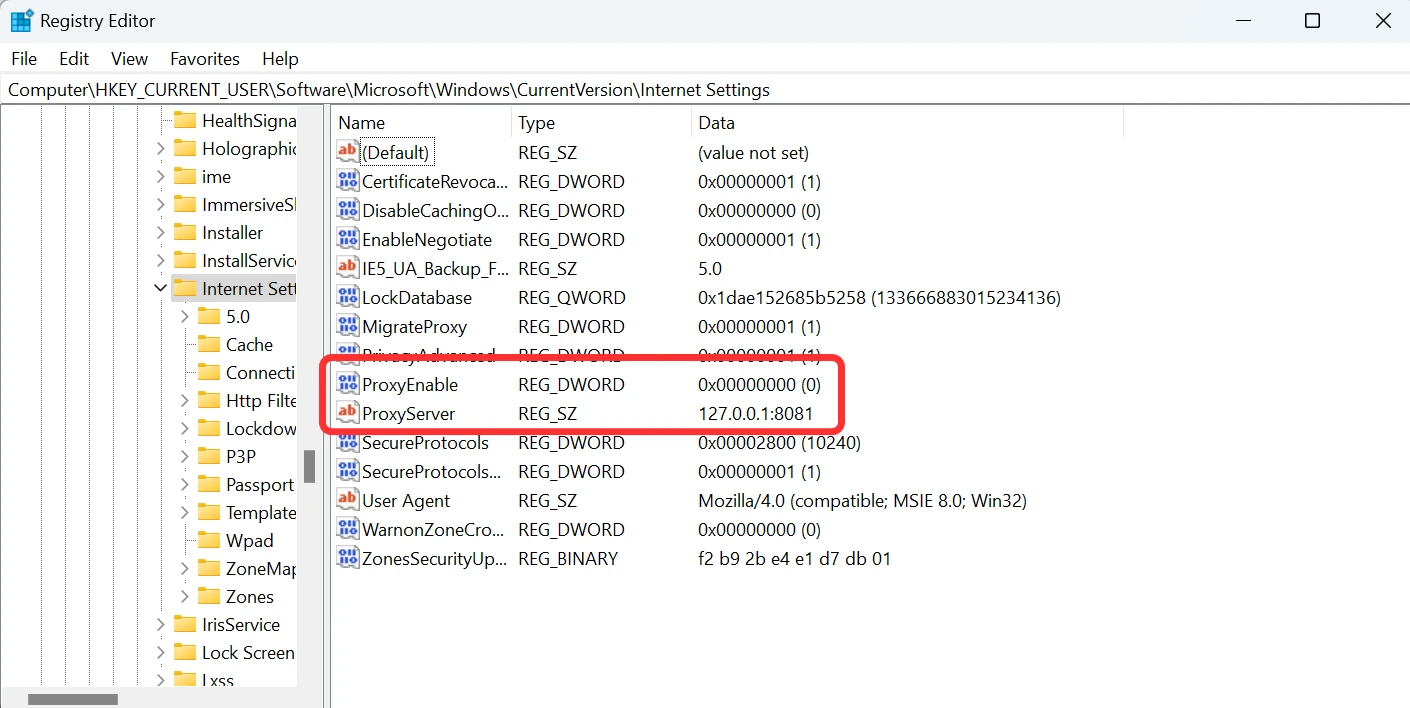Open the Favorites menu
This screenshot has width=1410, height=708.
pos(205,59)
